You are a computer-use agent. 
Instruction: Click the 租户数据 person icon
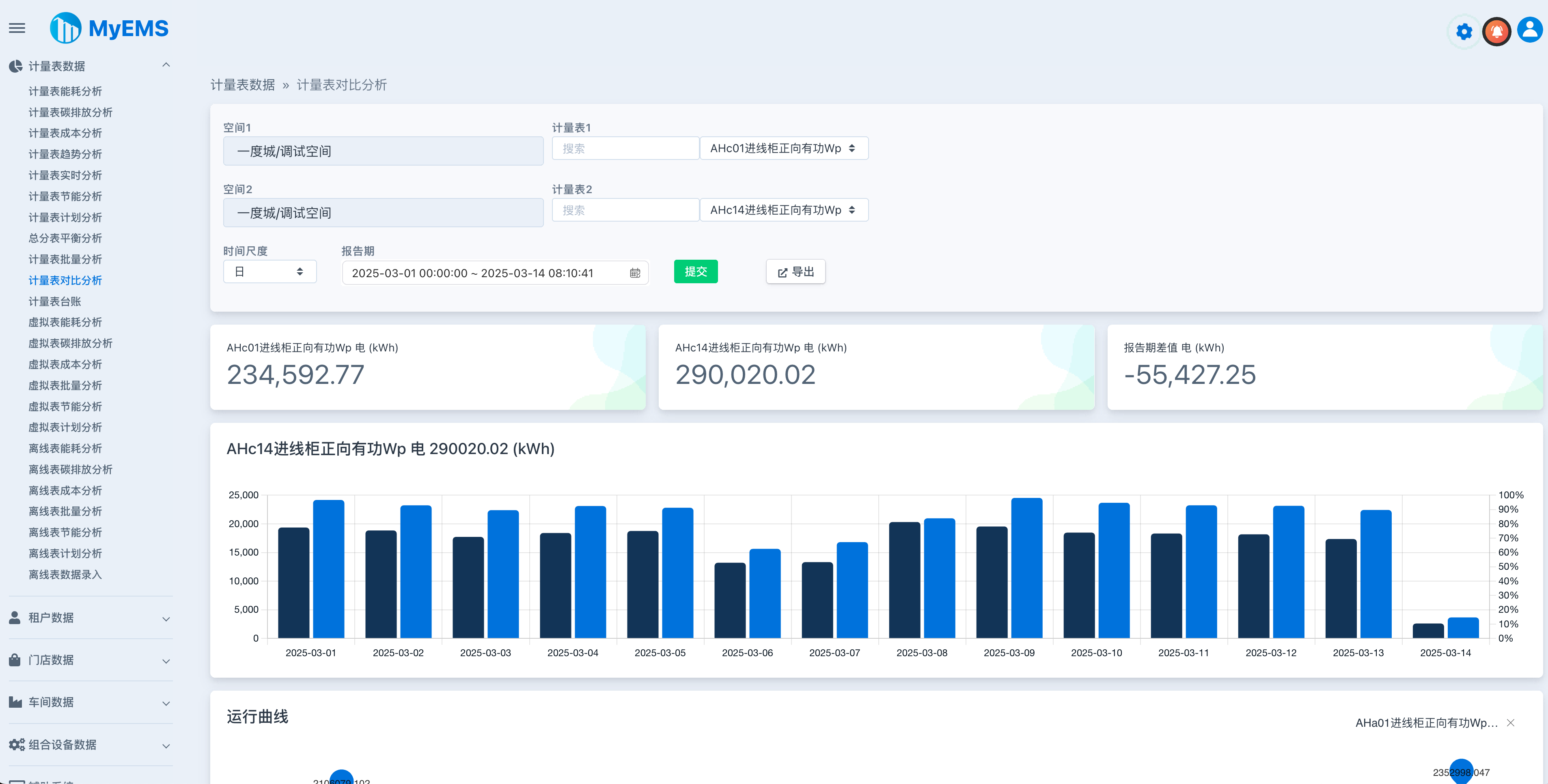point(15,618)
